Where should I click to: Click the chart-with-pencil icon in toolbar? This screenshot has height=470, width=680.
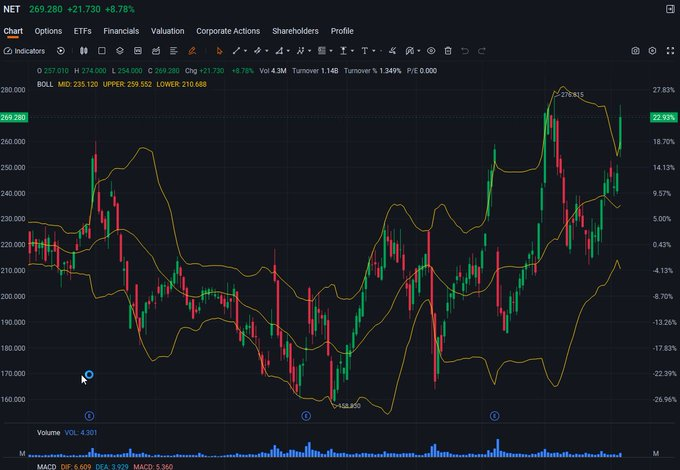pyautogui.click(x=156, y=51)
